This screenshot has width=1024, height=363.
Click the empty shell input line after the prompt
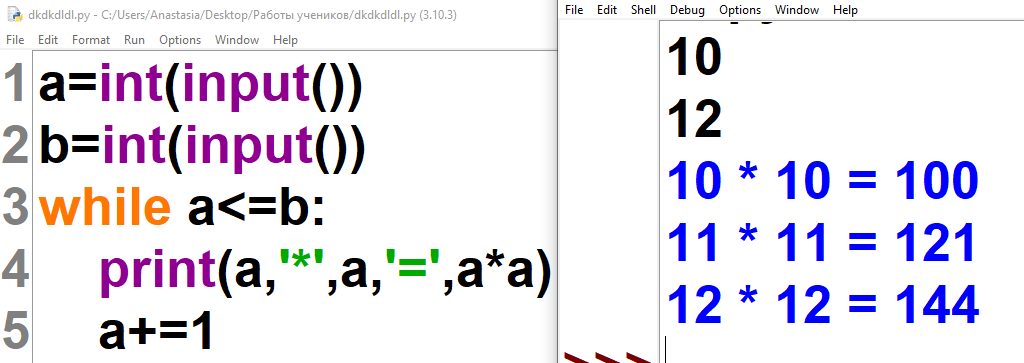(x=842, y=349)
